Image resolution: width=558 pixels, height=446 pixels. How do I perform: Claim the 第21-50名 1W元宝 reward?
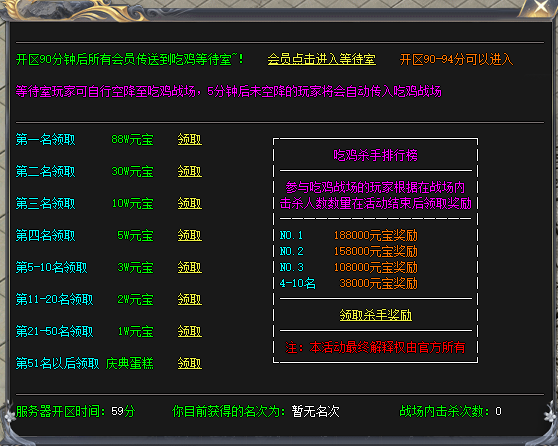(x=190, y=332)
